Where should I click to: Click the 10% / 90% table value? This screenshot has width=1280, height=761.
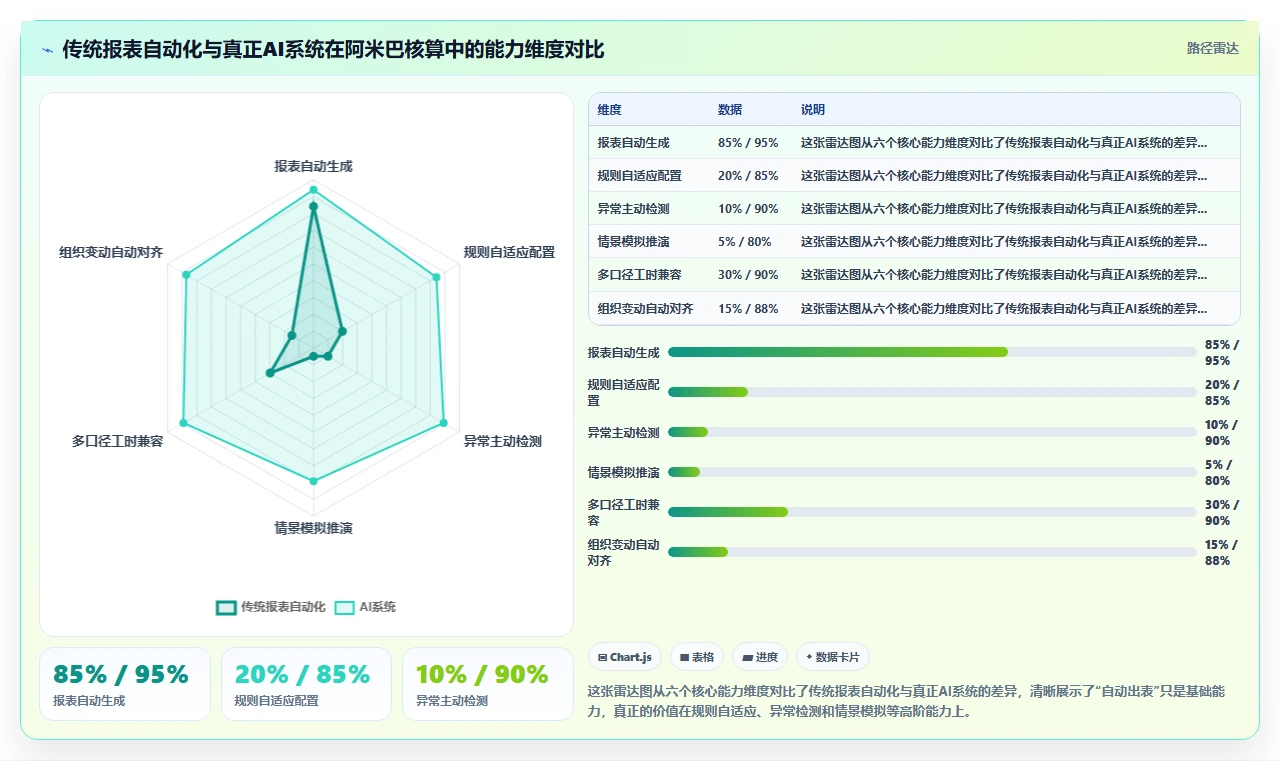[x=748, y=209]
